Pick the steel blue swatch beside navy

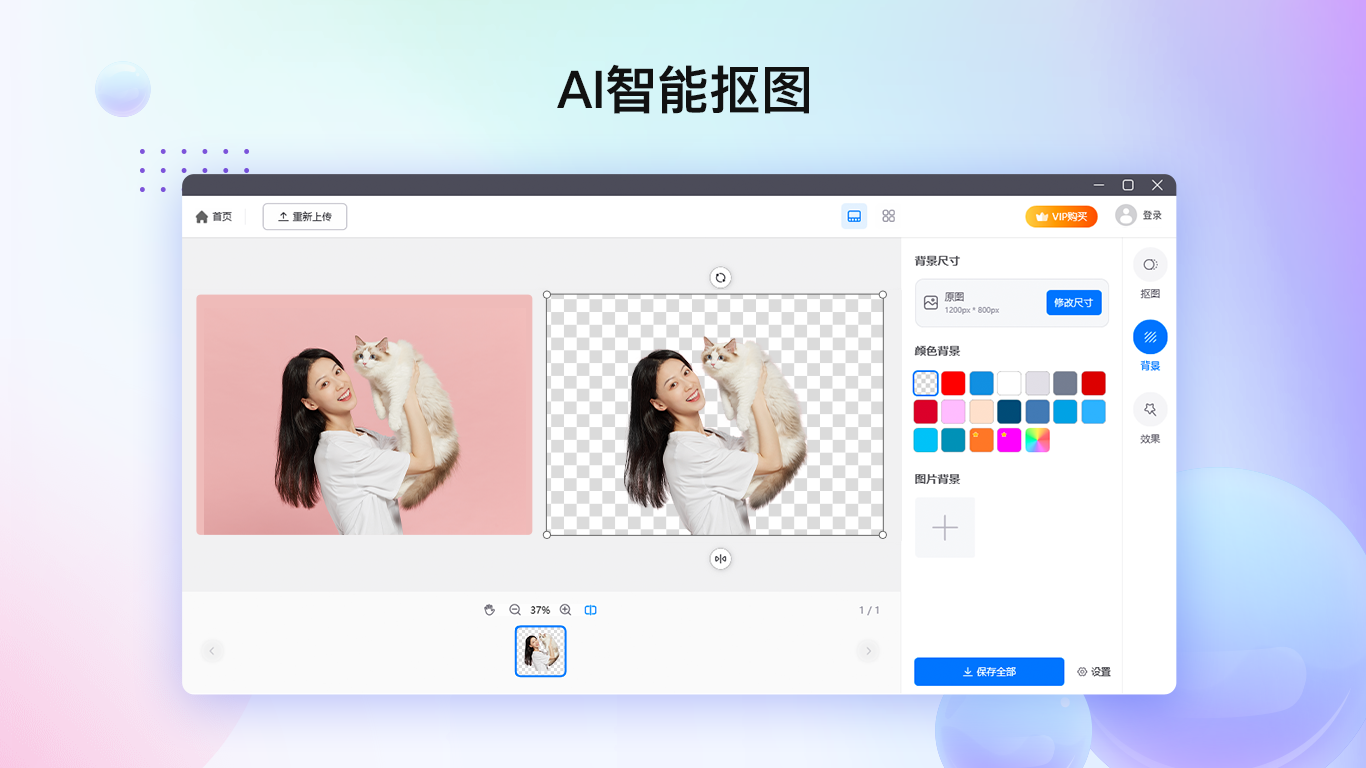(1038, 412)
